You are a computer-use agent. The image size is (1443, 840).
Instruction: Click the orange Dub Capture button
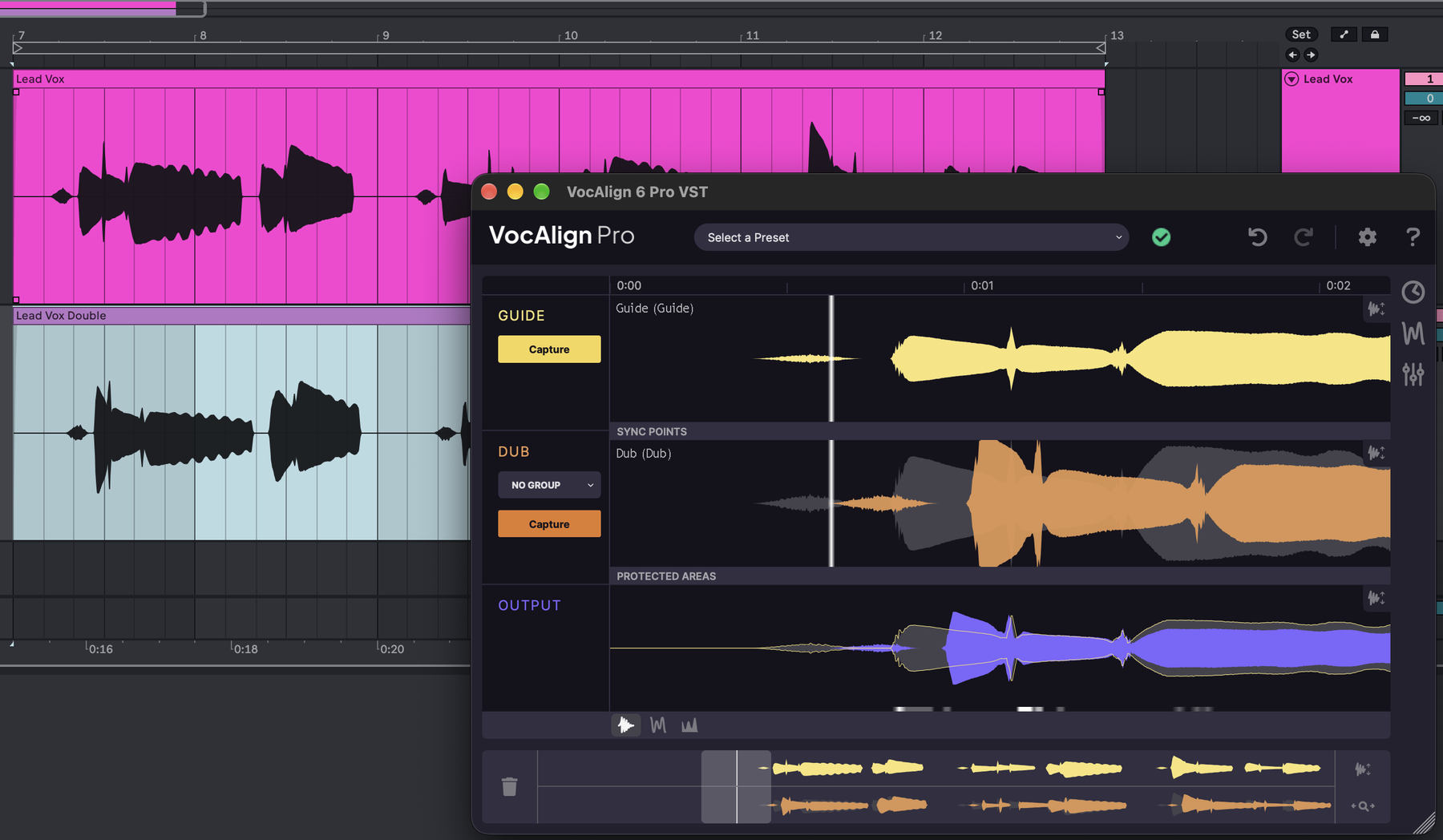pyautogui.click(x=549, y=524)
